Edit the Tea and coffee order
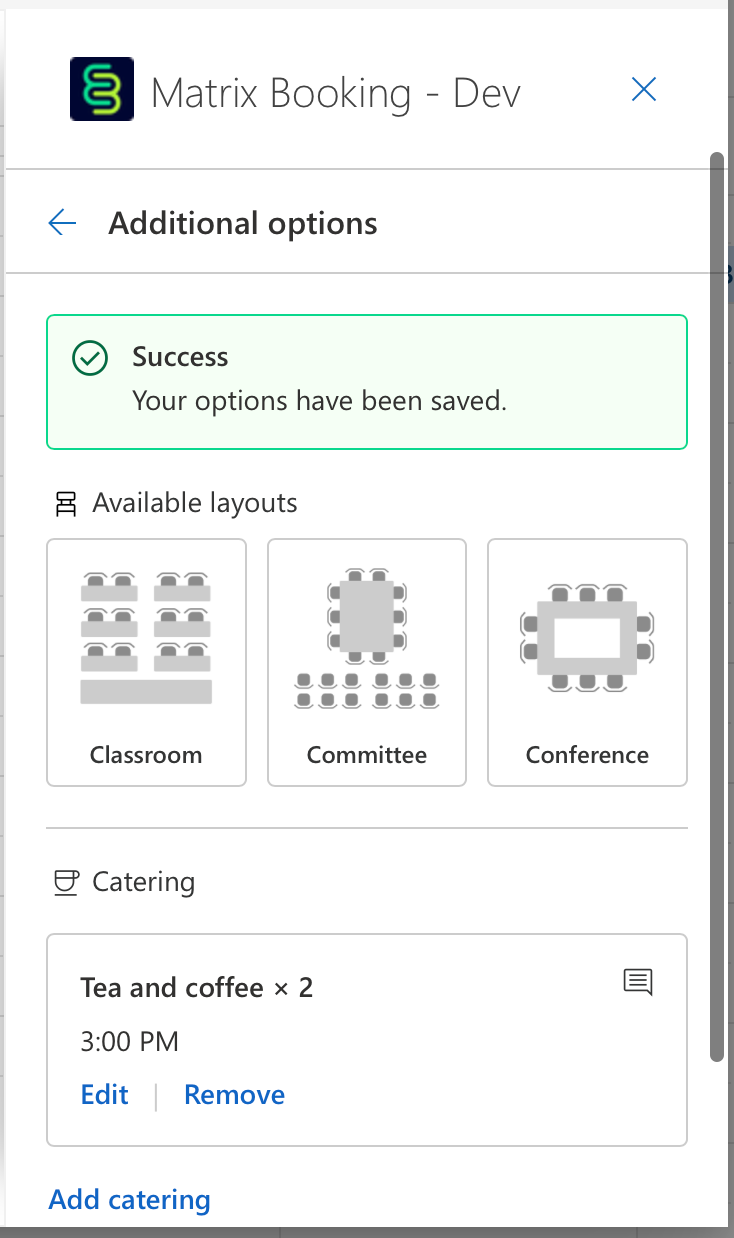The height and width of the screenshot is (1238, 734). [105, 1095]
